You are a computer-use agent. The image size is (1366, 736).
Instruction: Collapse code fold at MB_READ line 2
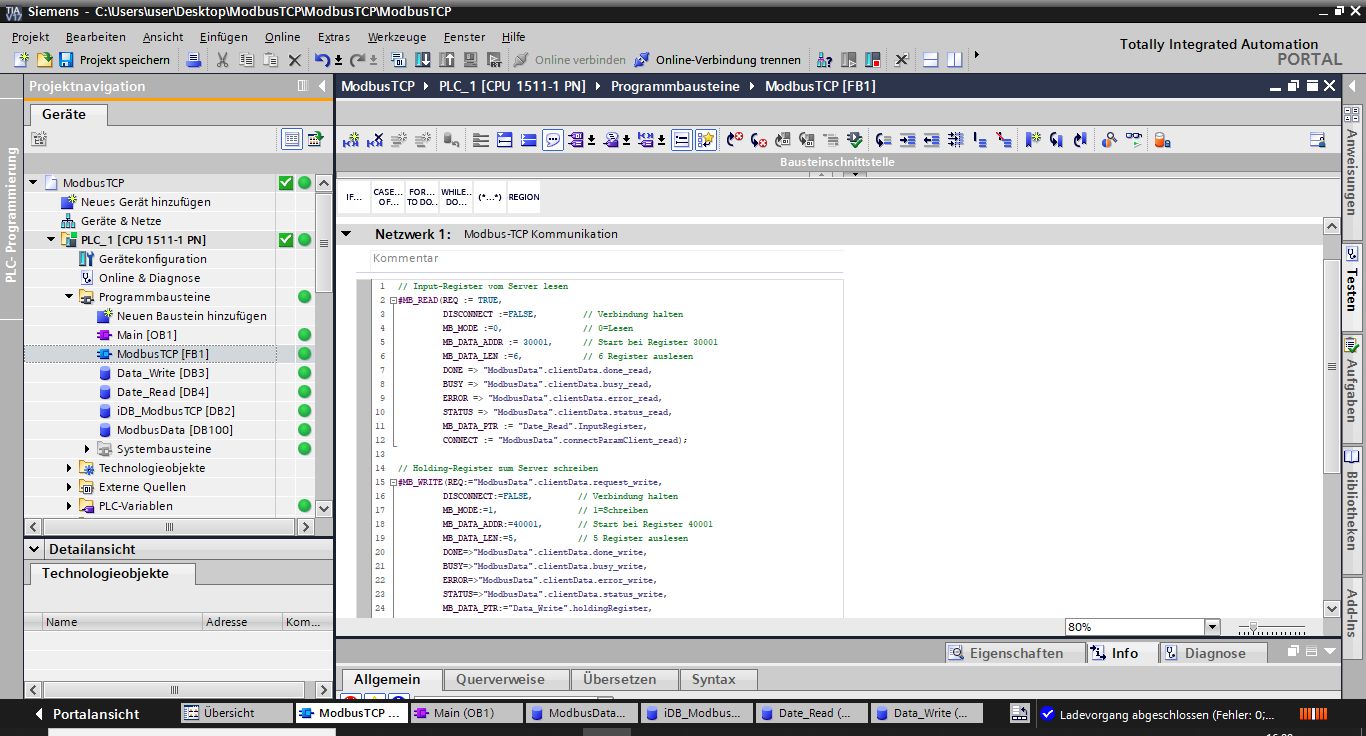pos(394,300)
